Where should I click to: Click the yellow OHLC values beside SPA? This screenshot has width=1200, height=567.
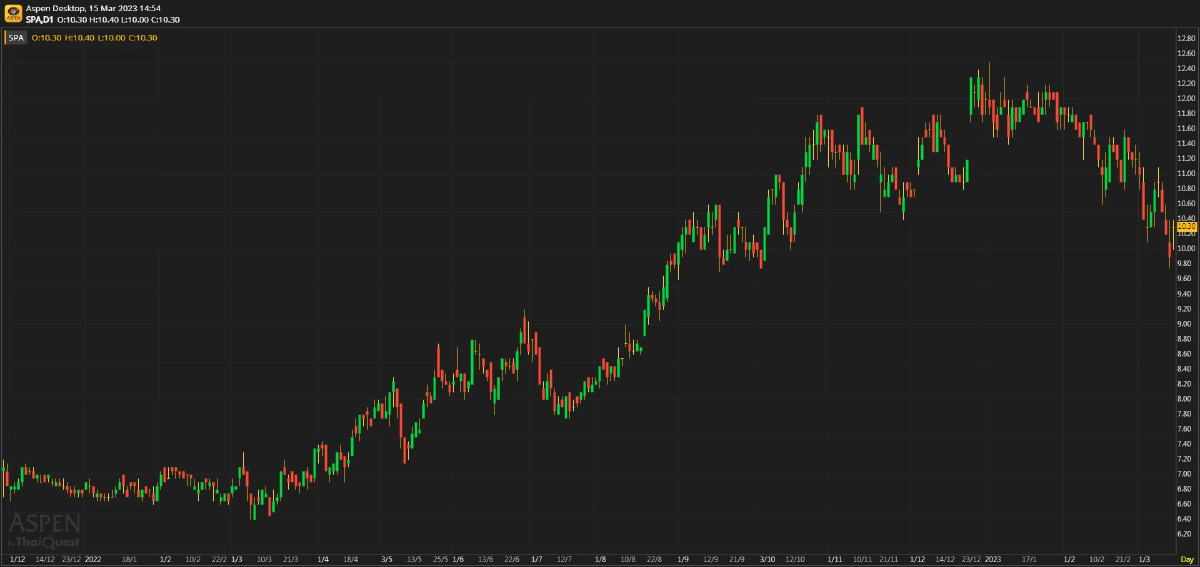pos(94,38)
